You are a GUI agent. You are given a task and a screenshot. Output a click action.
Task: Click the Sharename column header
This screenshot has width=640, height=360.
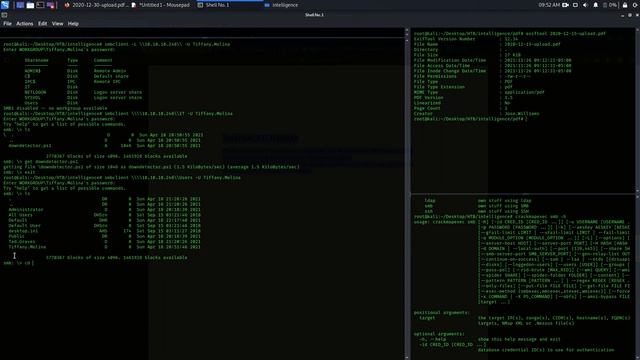point(36,60)
